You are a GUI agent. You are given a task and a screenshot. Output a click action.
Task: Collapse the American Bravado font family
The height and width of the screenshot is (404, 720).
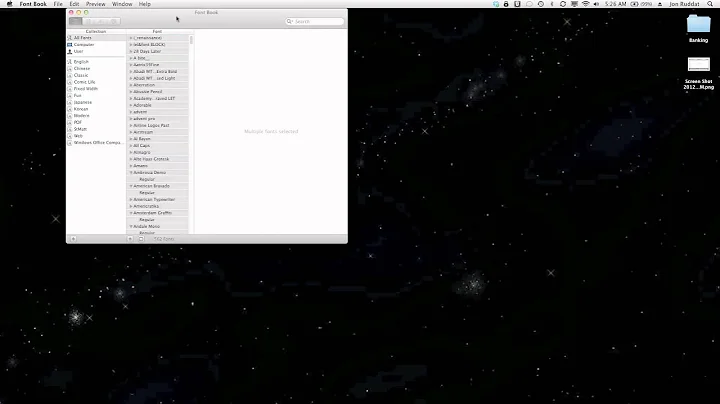tap(131, 186)
